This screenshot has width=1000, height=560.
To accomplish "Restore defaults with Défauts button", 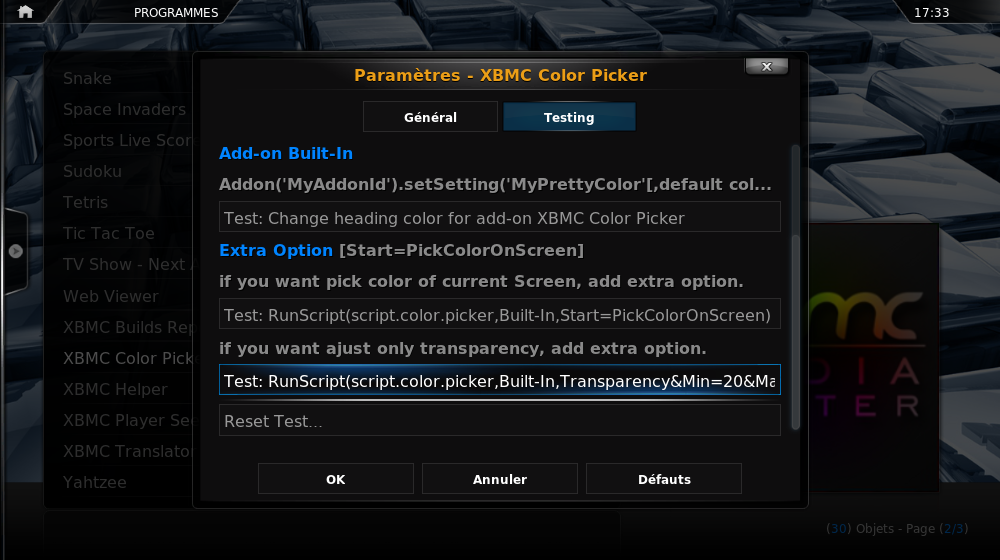I will pos(664,479).
